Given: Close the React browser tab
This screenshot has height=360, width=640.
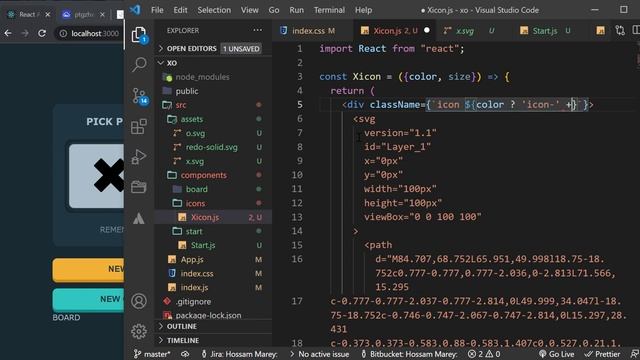Looking at the screenshot, I should [48, 15].
